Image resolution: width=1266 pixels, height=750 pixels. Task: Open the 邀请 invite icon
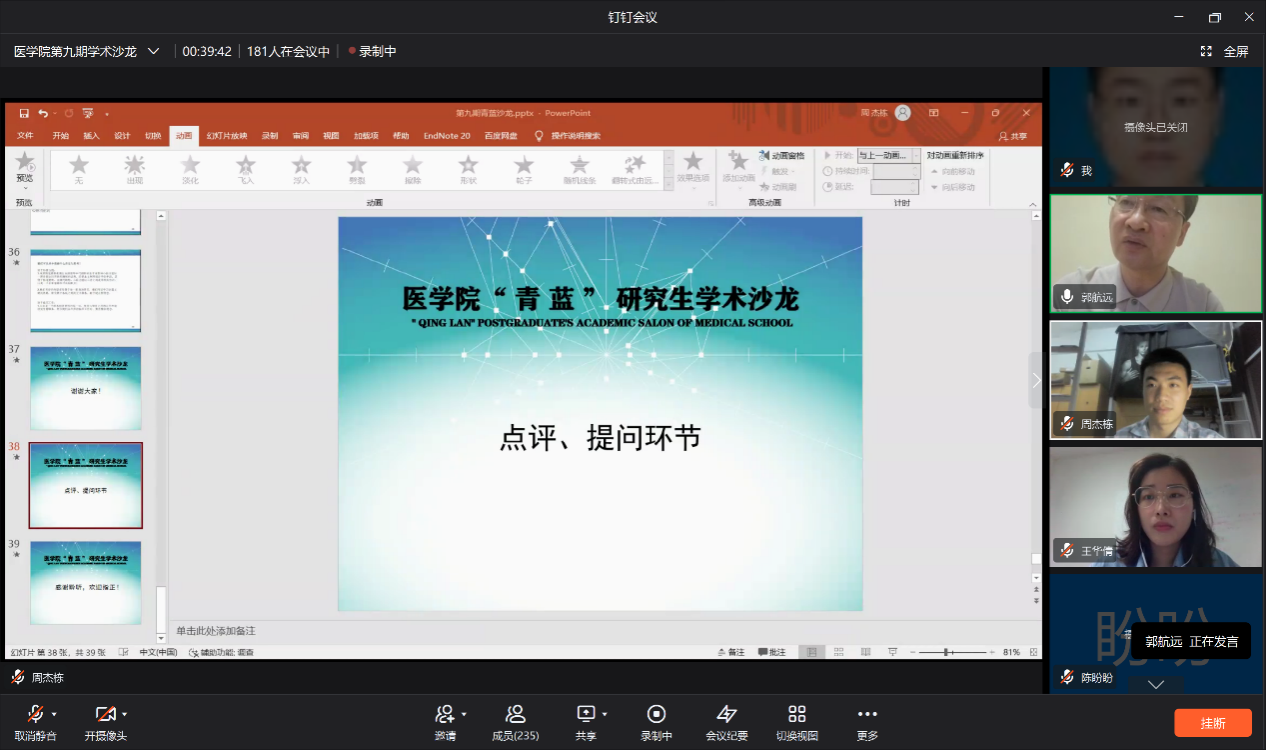445,714
